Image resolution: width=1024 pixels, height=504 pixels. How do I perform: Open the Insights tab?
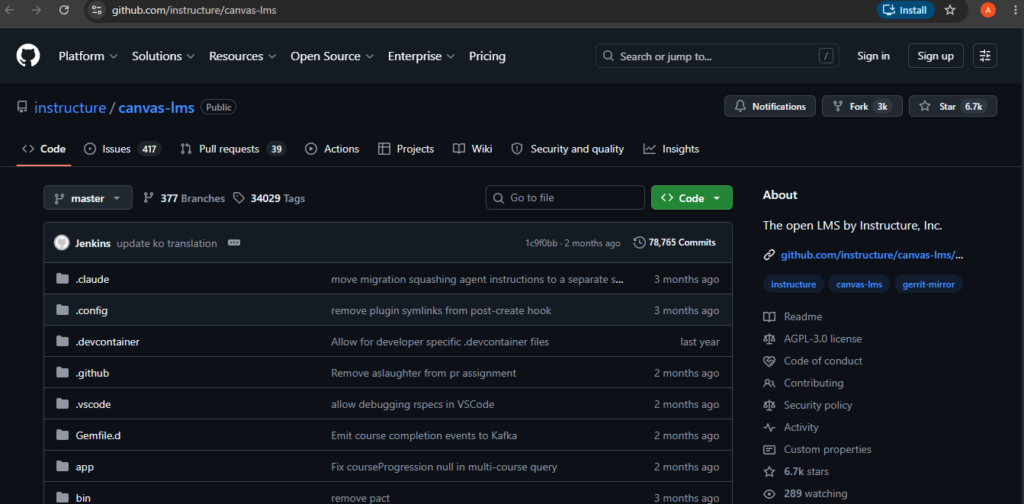[671, 149]
